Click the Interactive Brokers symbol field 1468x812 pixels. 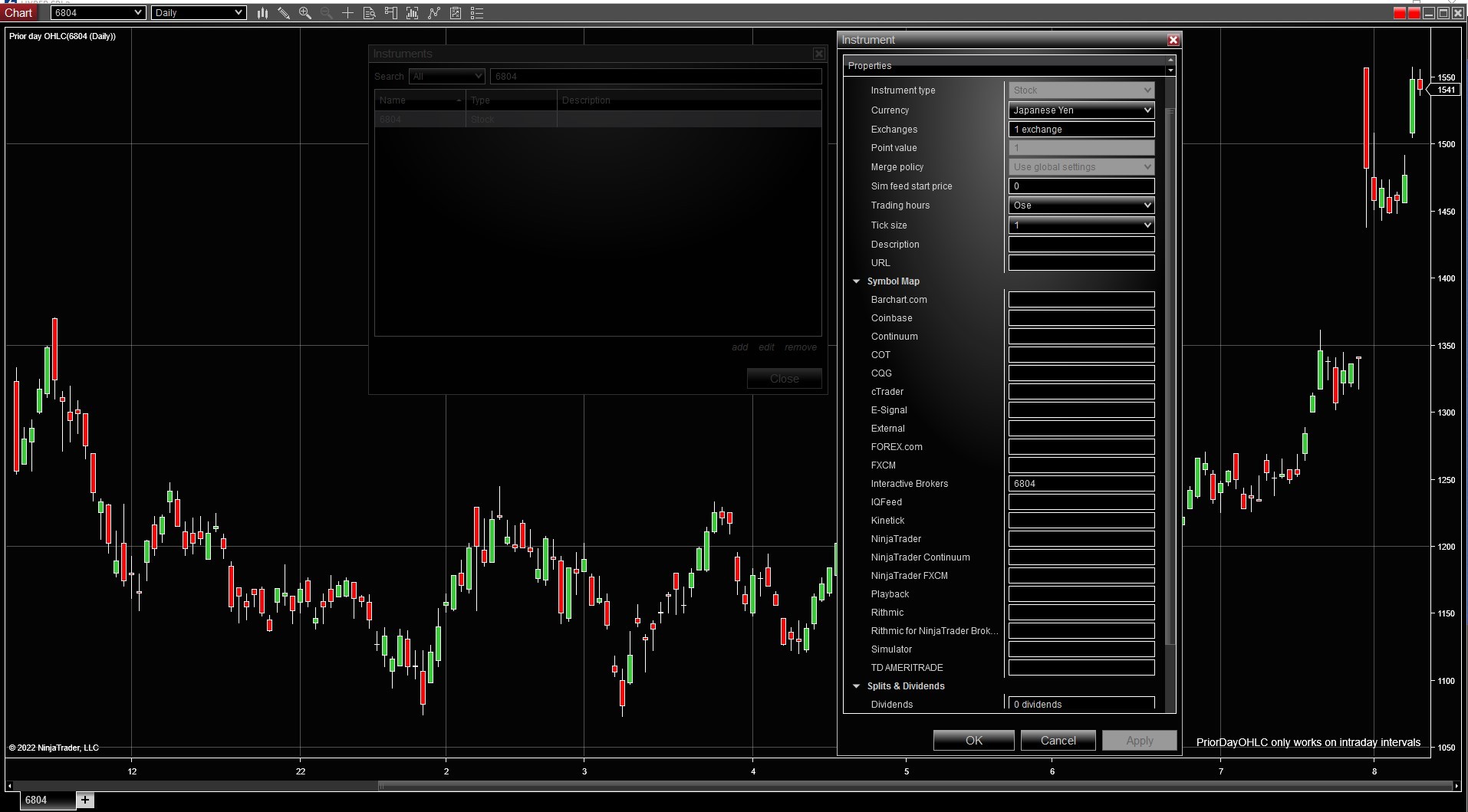(x=1081, y=484)
